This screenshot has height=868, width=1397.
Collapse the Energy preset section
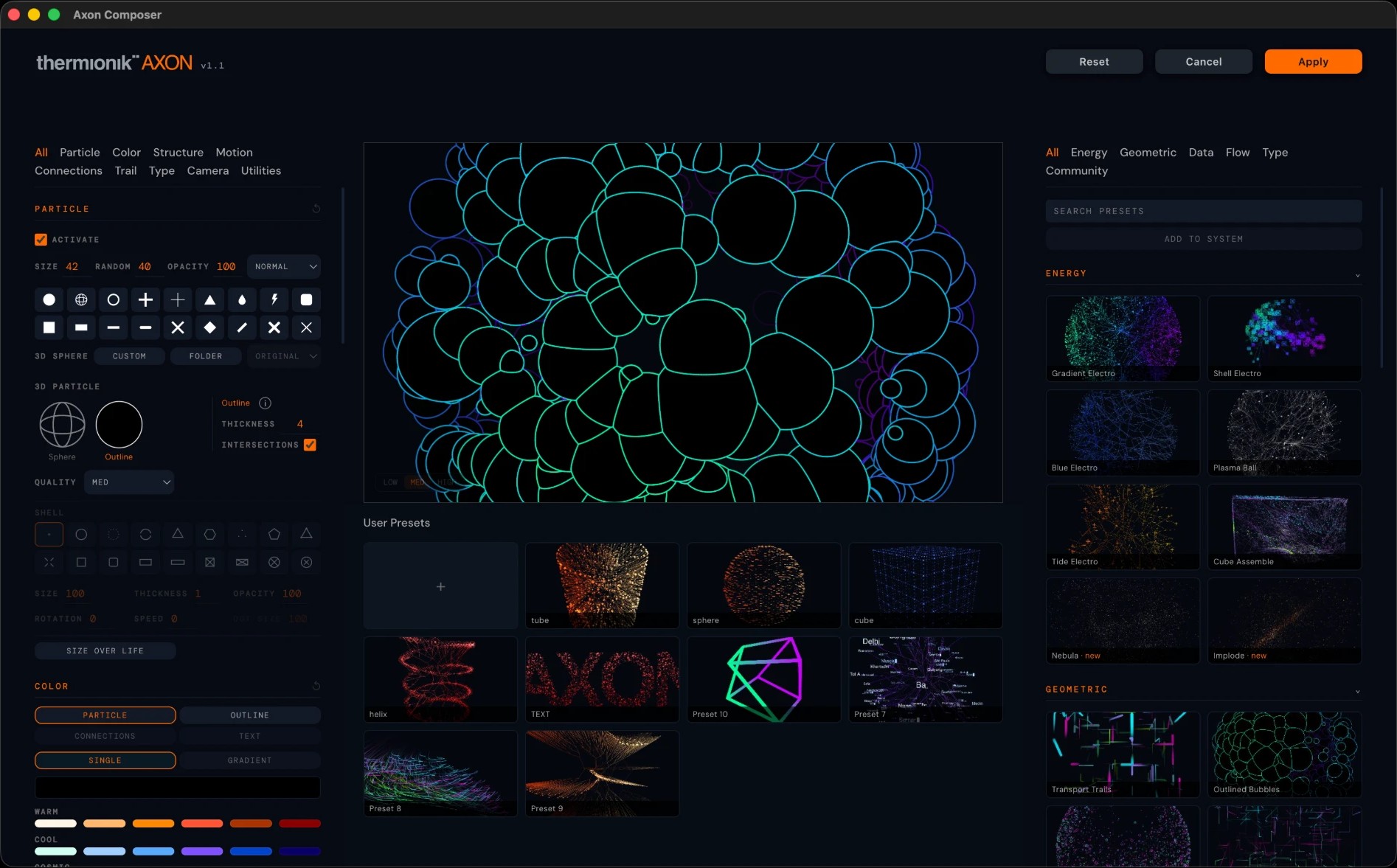tap(1357, 275)
